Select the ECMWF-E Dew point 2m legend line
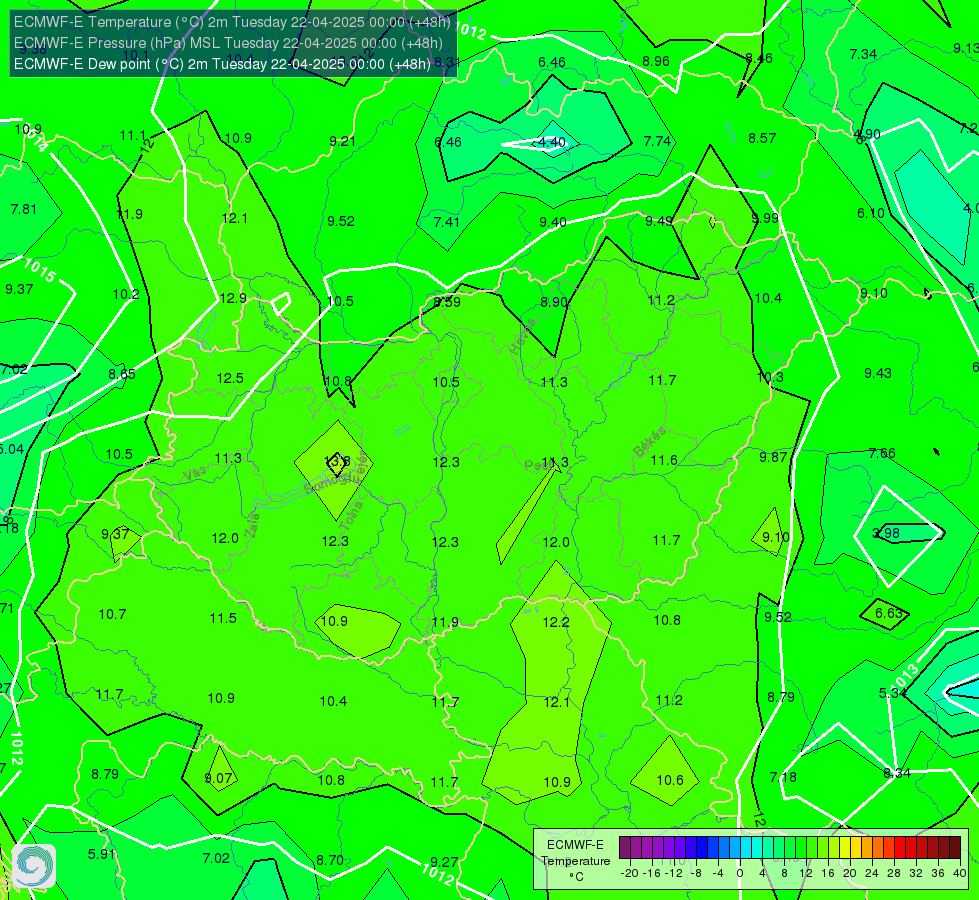979x900 pixels. pyautogui.click(x=222, y=64)
